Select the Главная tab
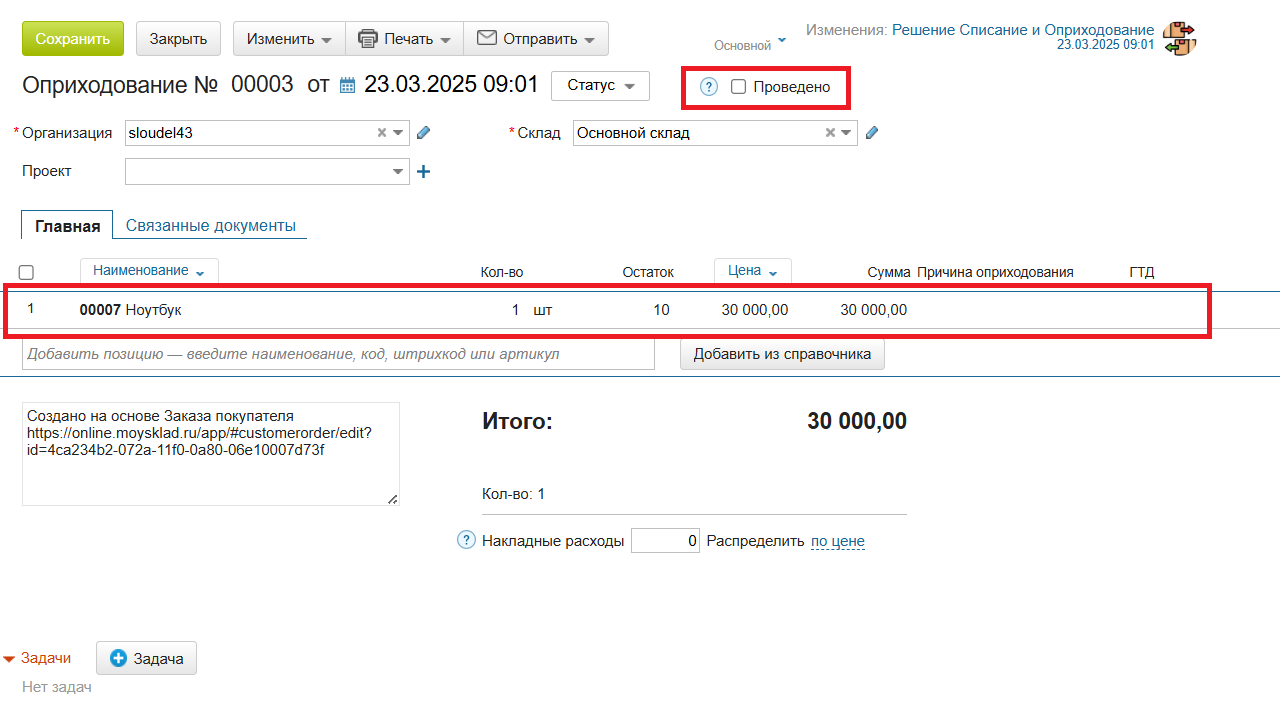The height and width of the screenshot is (720, 1280). point(67,226)
